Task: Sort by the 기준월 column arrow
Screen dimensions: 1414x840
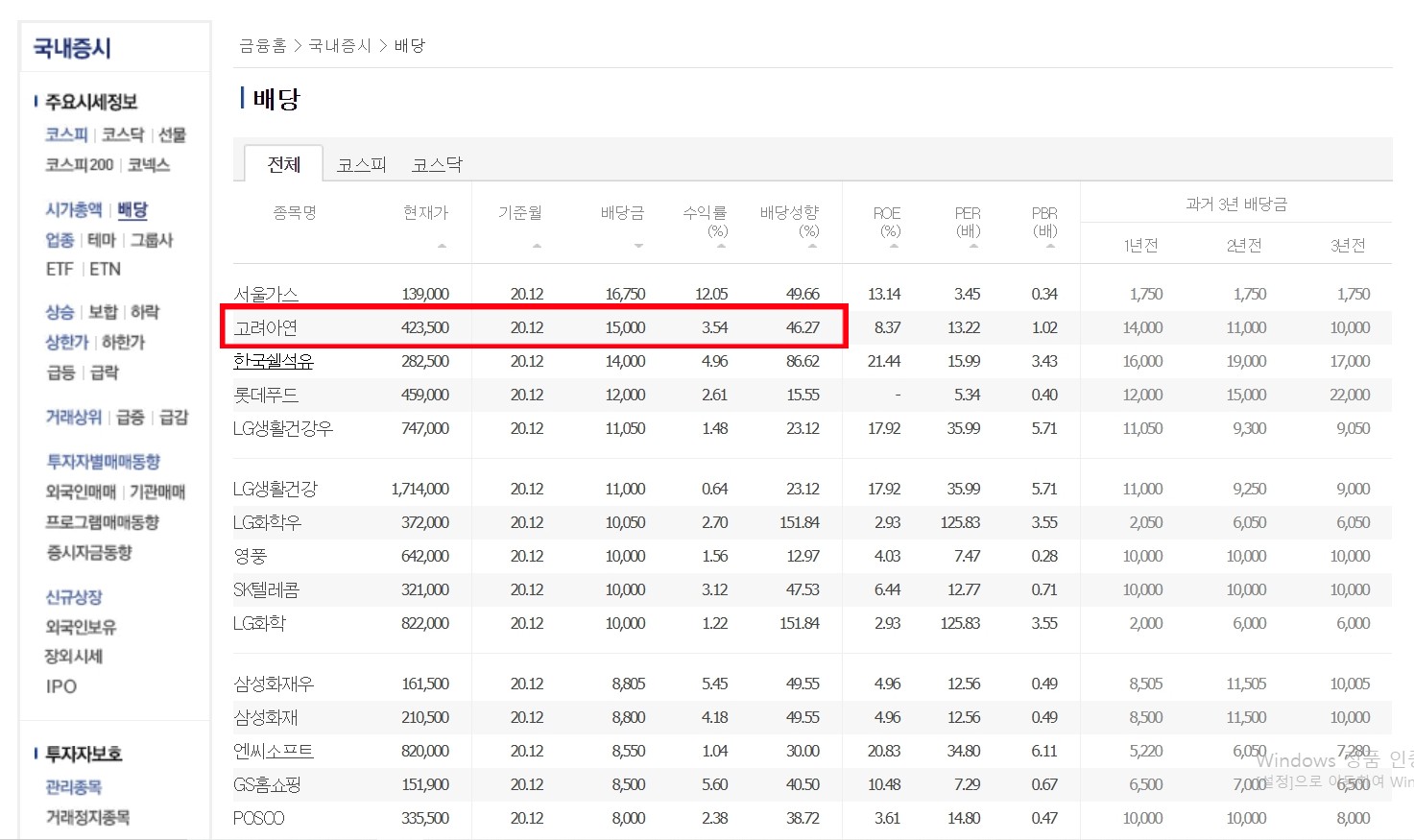Action: point(538,247)
